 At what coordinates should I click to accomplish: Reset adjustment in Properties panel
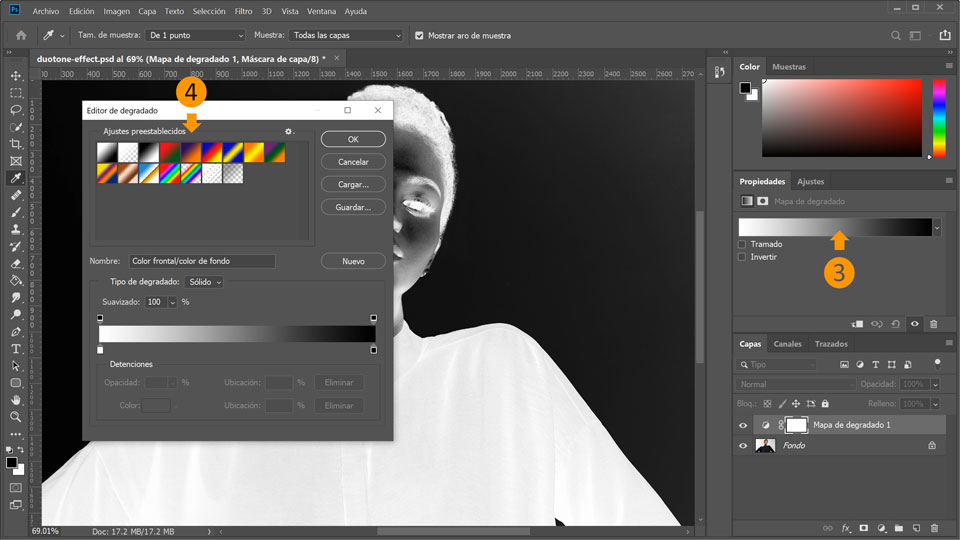point(896,324)
